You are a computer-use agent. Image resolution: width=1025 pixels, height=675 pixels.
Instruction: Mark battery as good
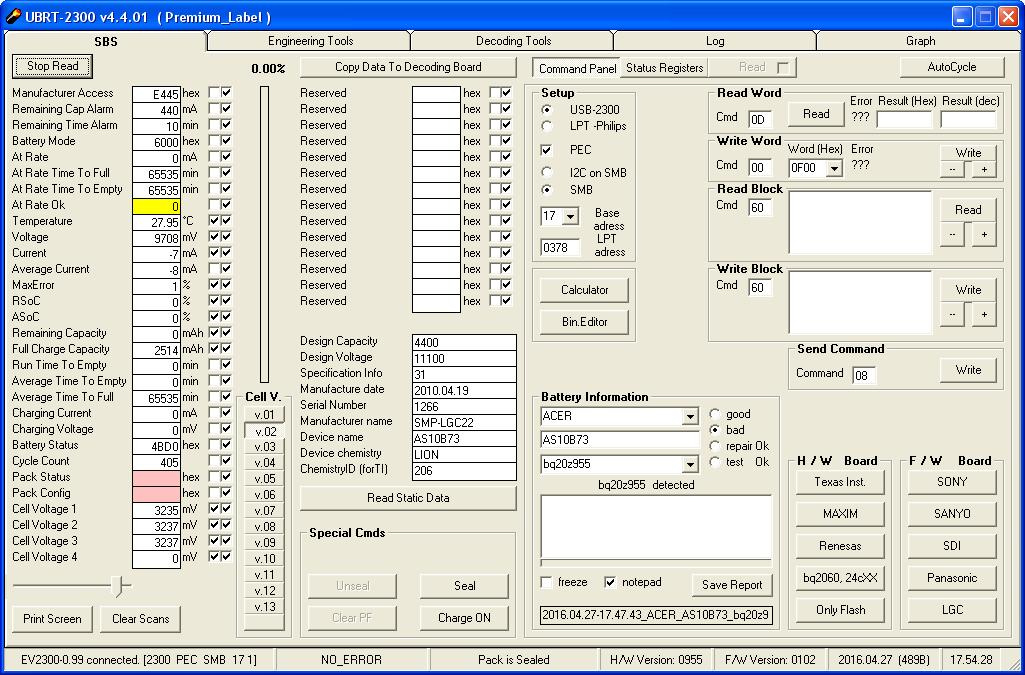pyautogui.click(x=715, y=414)
